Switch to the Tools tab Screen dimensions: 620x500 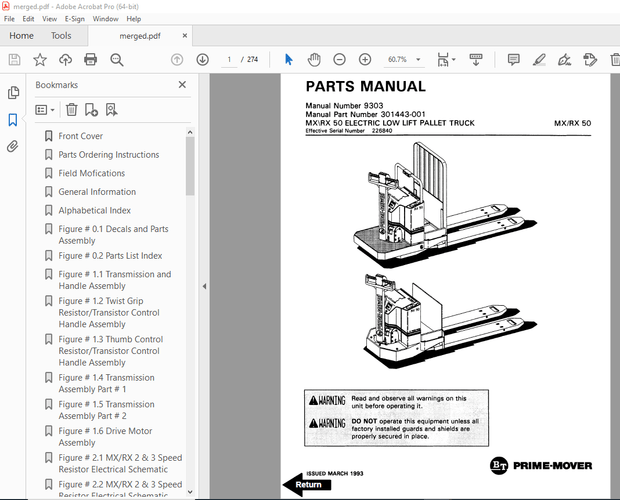coord(61,36)
